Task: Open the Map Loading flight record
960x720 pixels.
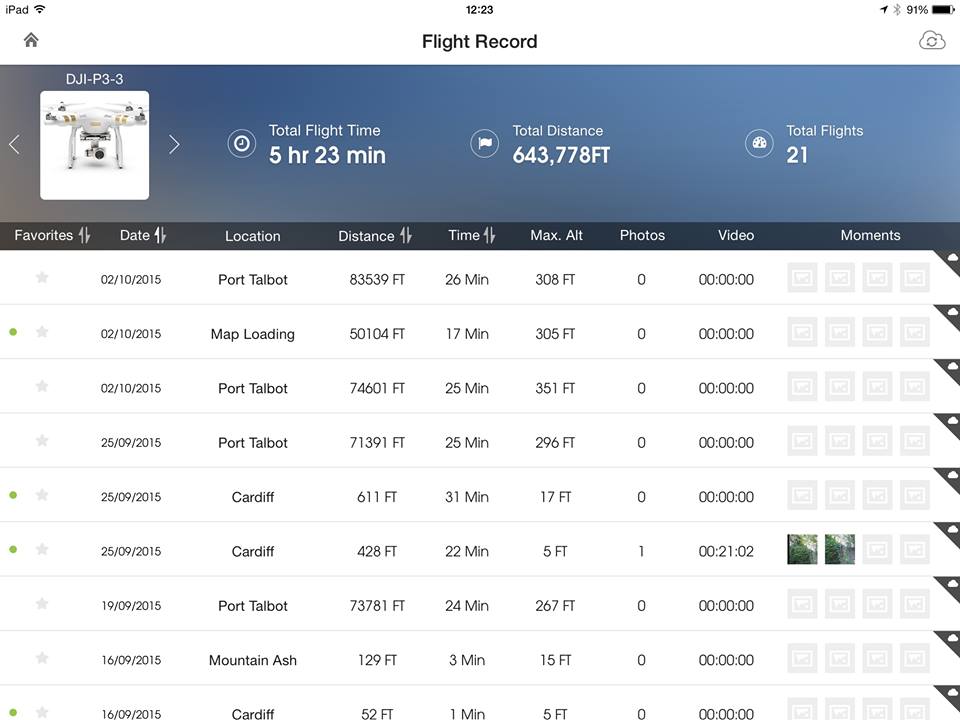Action: click(480, 332)
